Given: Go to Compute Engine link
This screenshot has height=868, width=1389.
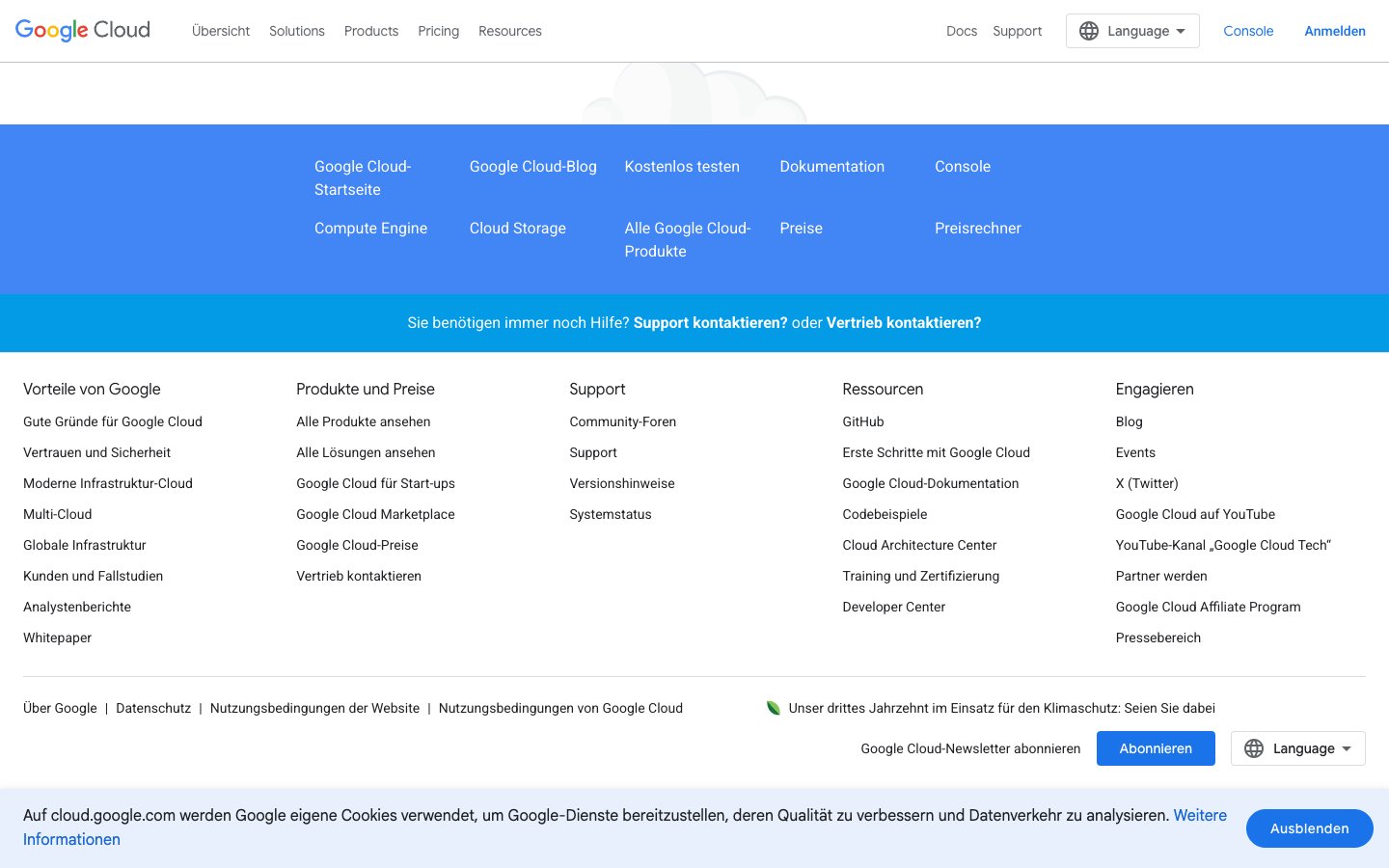Looking at the screenshot, I should click(370, 229).
